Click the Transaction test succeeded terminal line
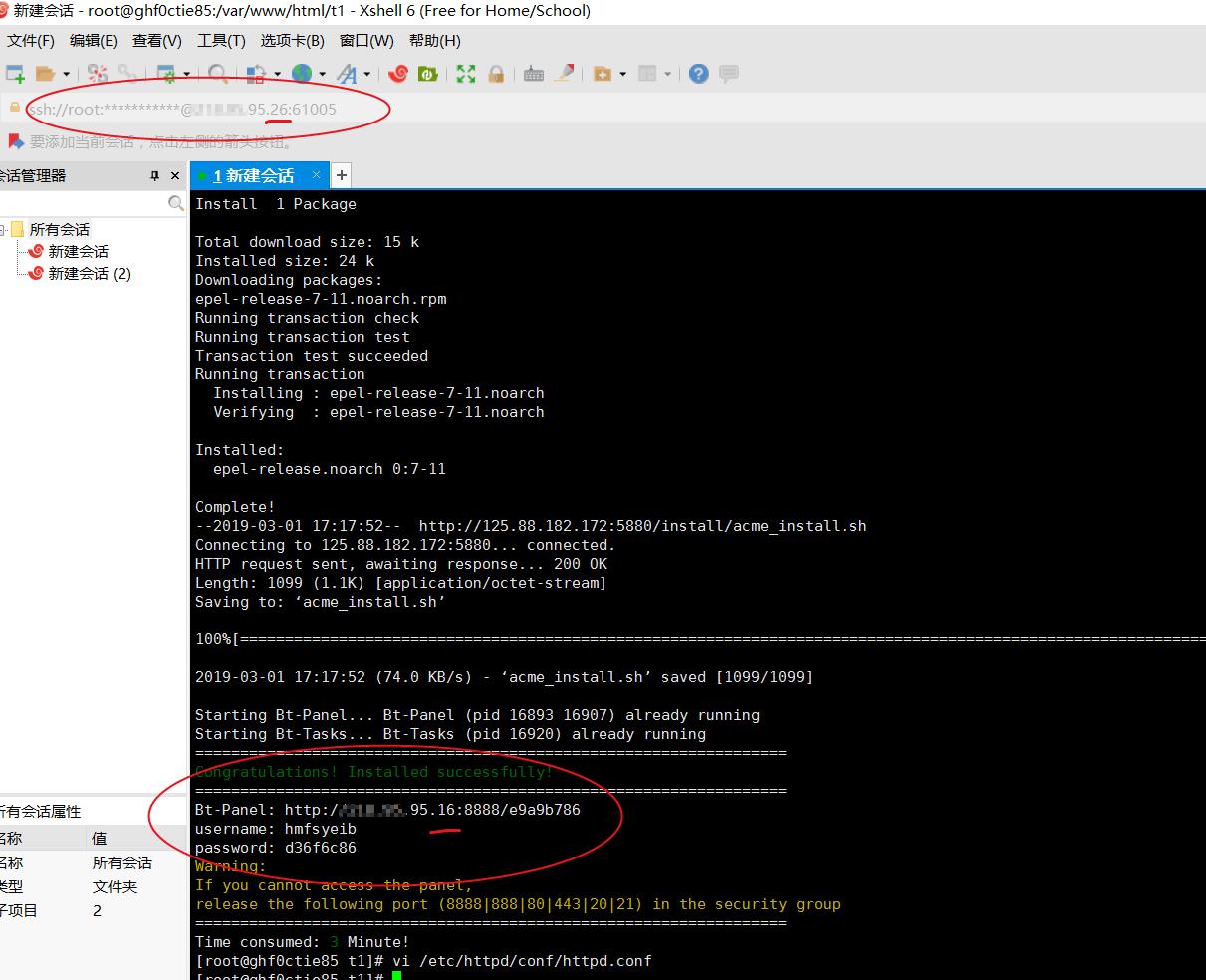Image resolution: width=1206 pixels, height=980 pixels. 312,355
